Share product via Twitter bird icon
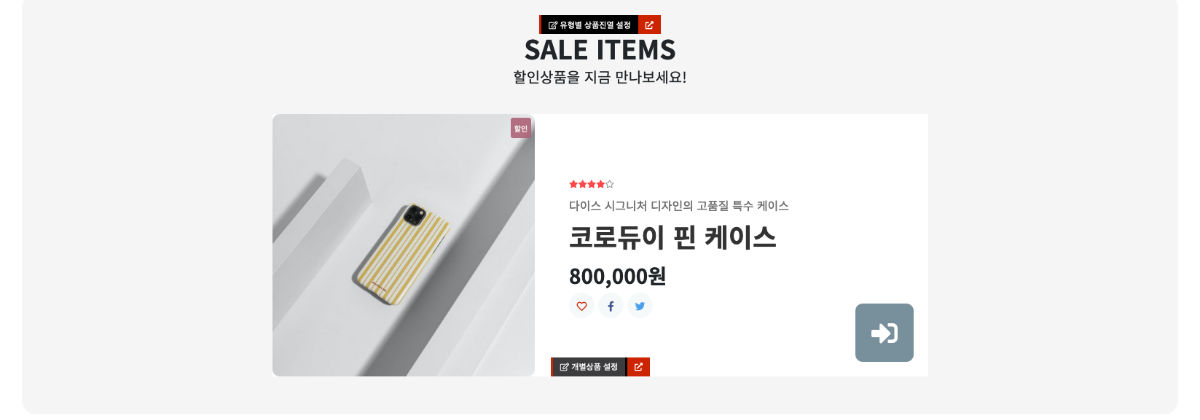1200x420 pixels. 640,306
